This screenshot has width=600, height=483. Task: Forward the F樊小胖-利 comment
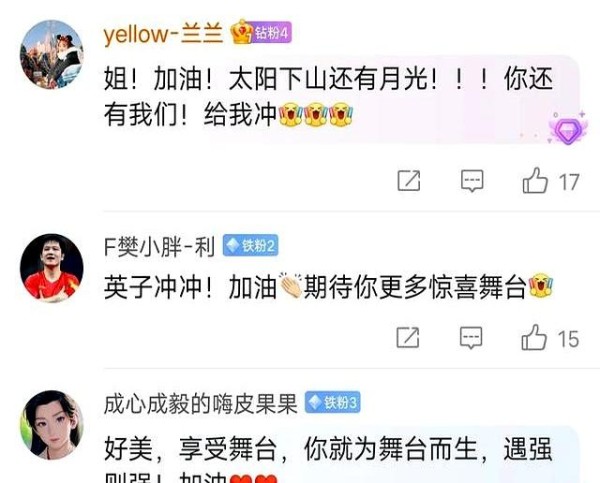408,338
